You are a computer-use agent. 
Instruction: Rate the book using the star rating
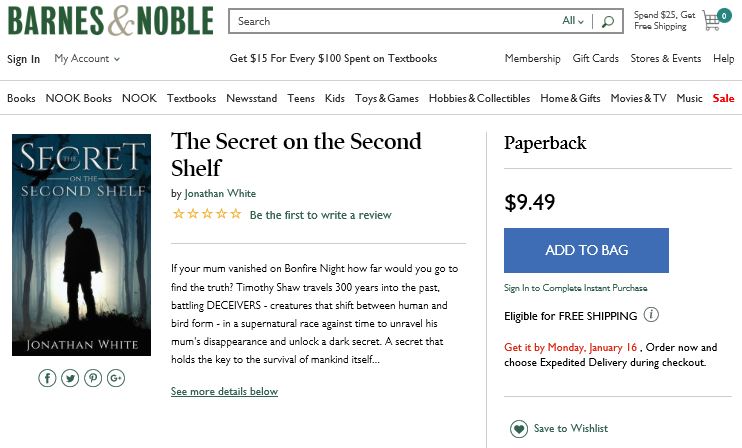[207, 214]
